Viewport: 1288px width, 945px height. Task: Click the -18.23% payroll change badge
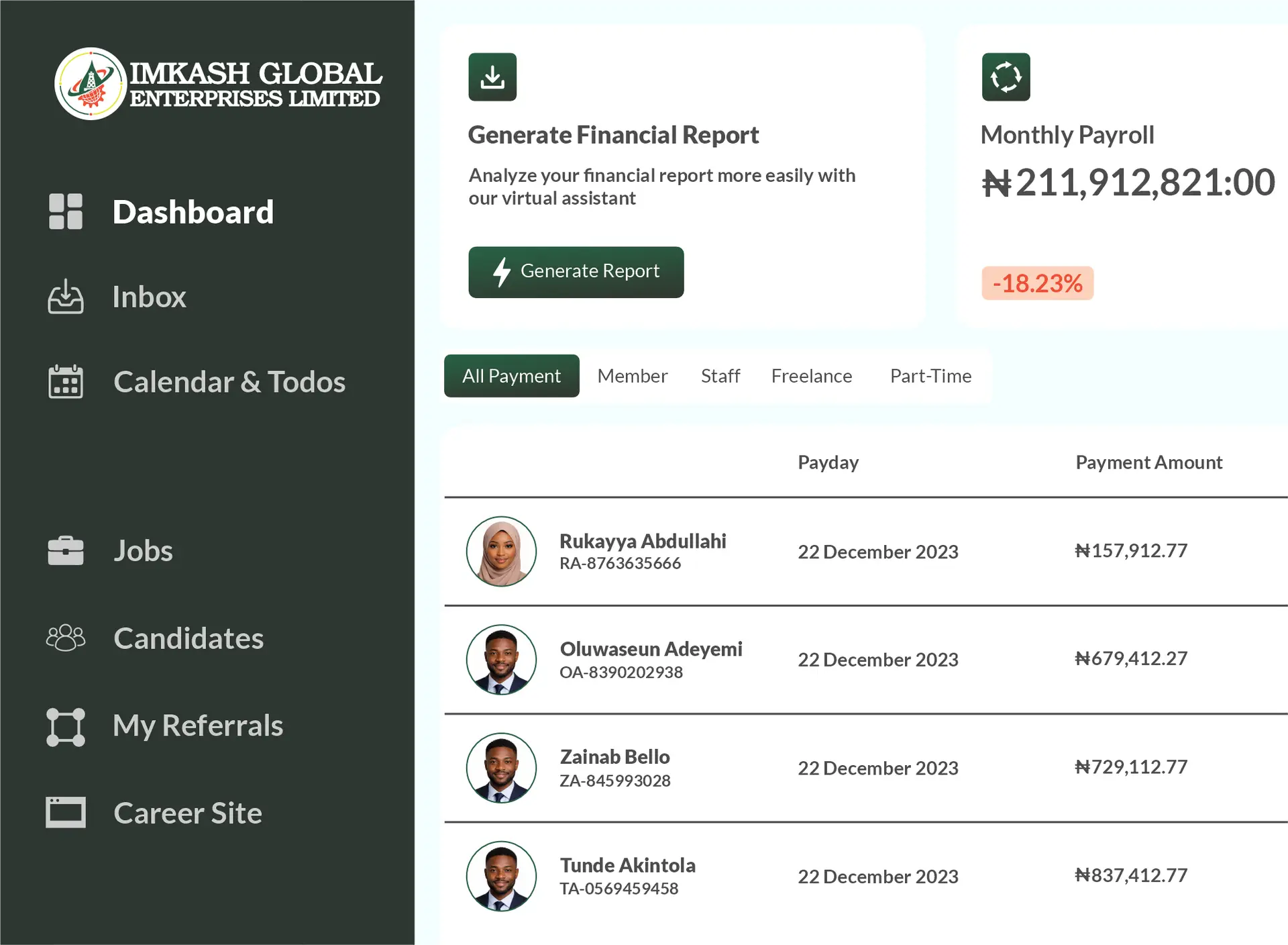[1037, 283]
